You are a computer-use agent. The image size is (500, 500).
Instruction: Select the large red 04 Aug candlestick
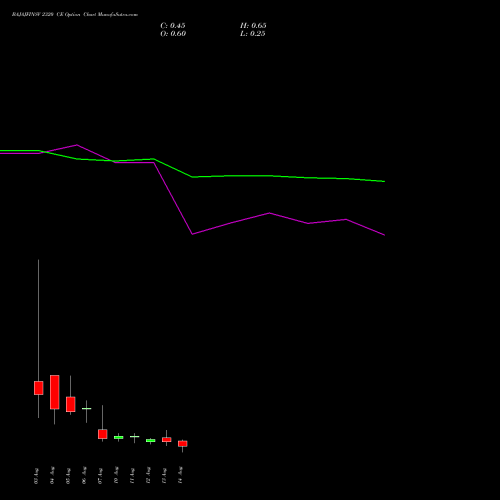pos(55,392)
